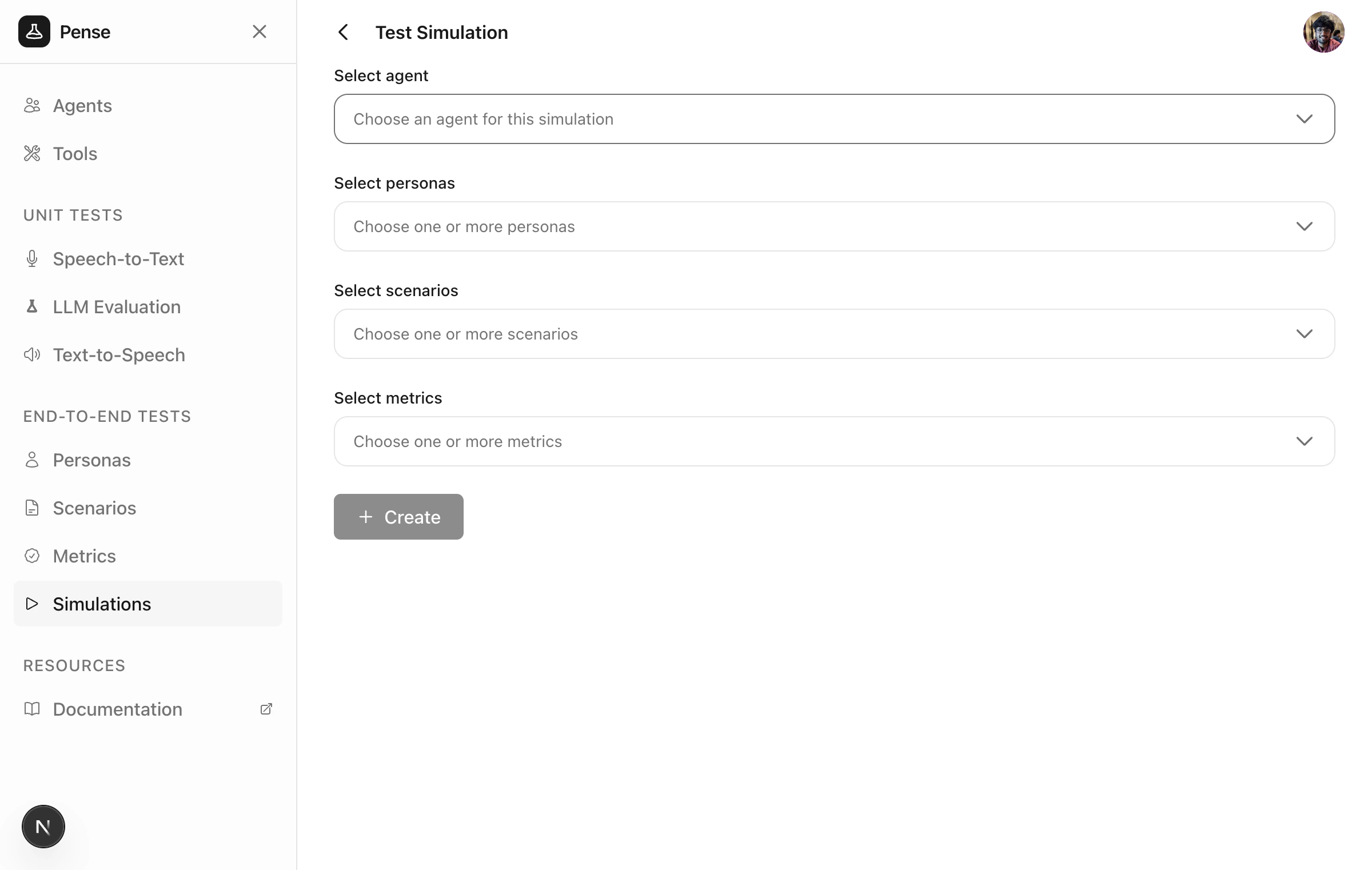Navigate to Personas in sidebar
Image resolution: width=1372 pixels, height=870 pixels.
[x=91, y=460]
